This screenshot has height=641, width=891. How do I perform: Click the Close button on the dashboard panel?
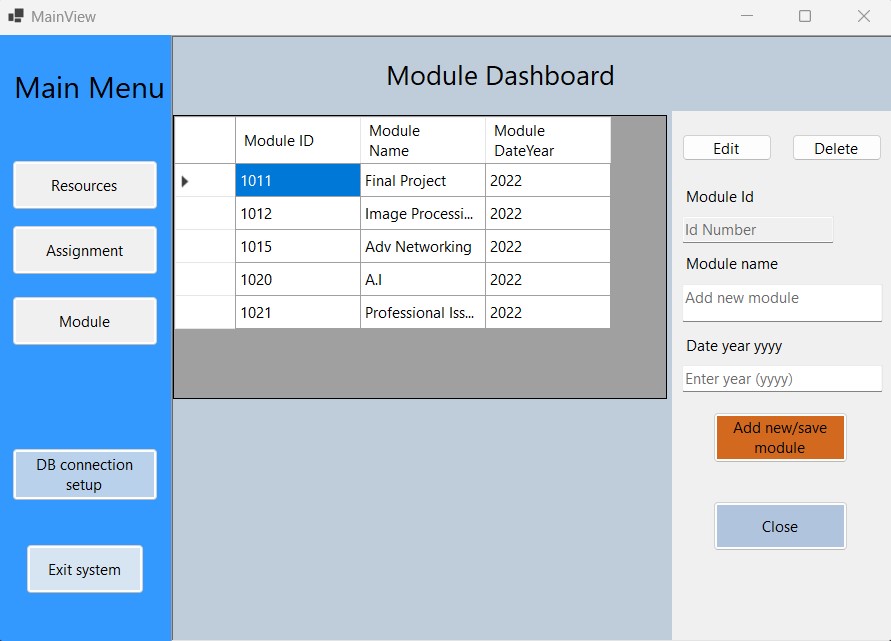click(780, 526)
